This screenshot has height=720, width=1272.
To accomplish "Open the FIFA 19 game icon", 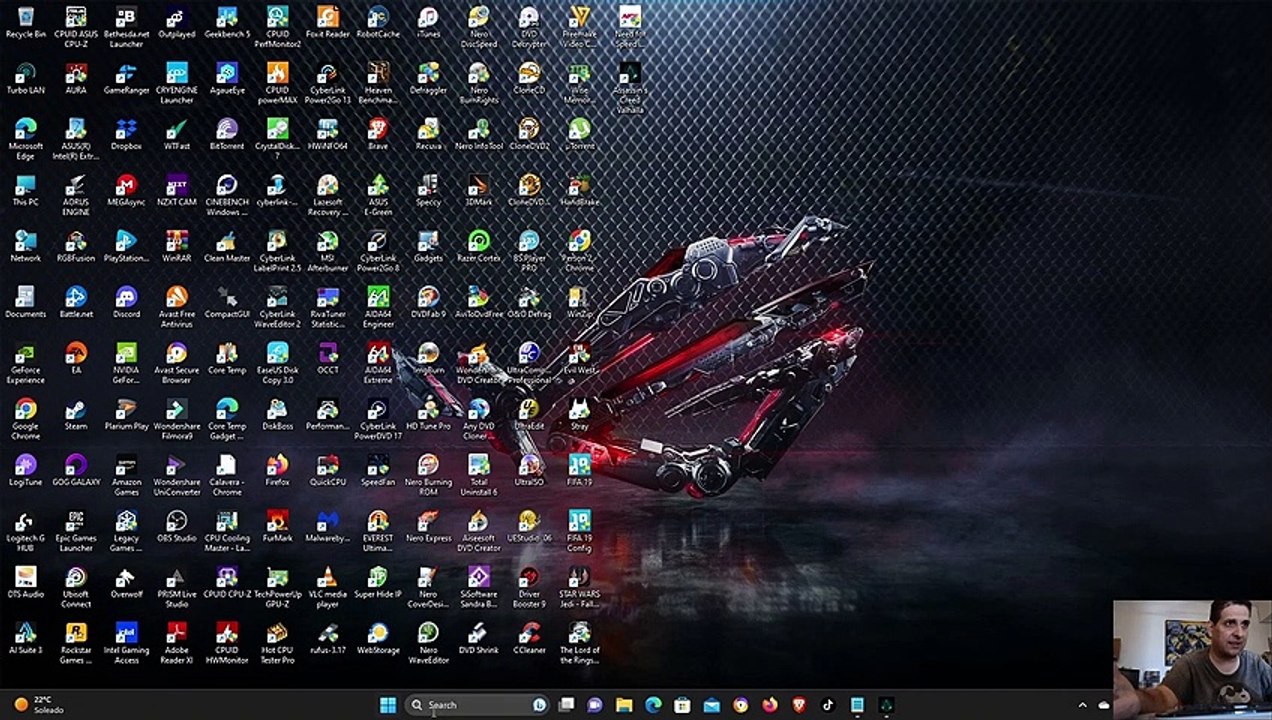I will click(x=580, y=471).
